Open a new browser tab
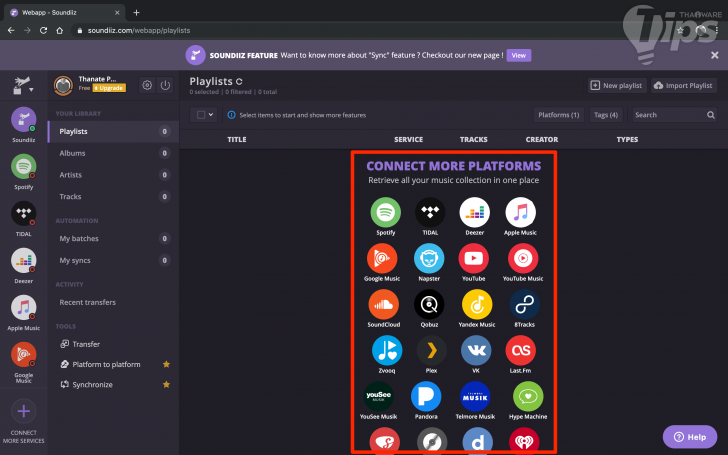Viewport: 728px width, 455px height. coord(136,13)
